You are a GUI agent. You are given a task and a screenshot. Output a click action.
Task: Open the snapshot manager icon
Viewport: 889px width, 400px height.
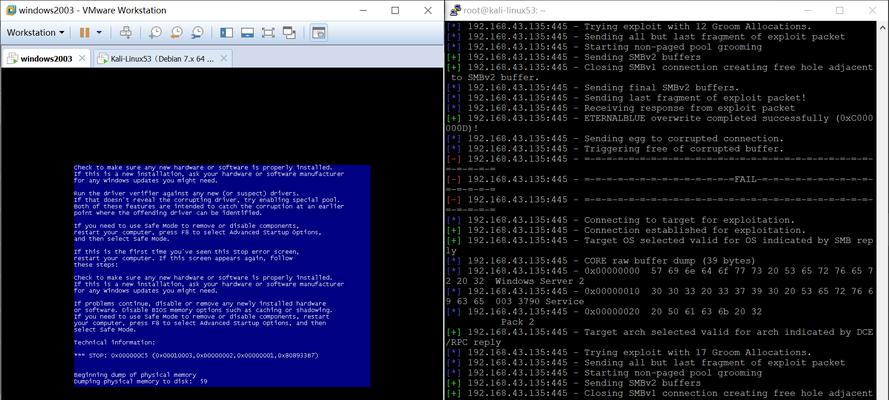click(197, 33)
